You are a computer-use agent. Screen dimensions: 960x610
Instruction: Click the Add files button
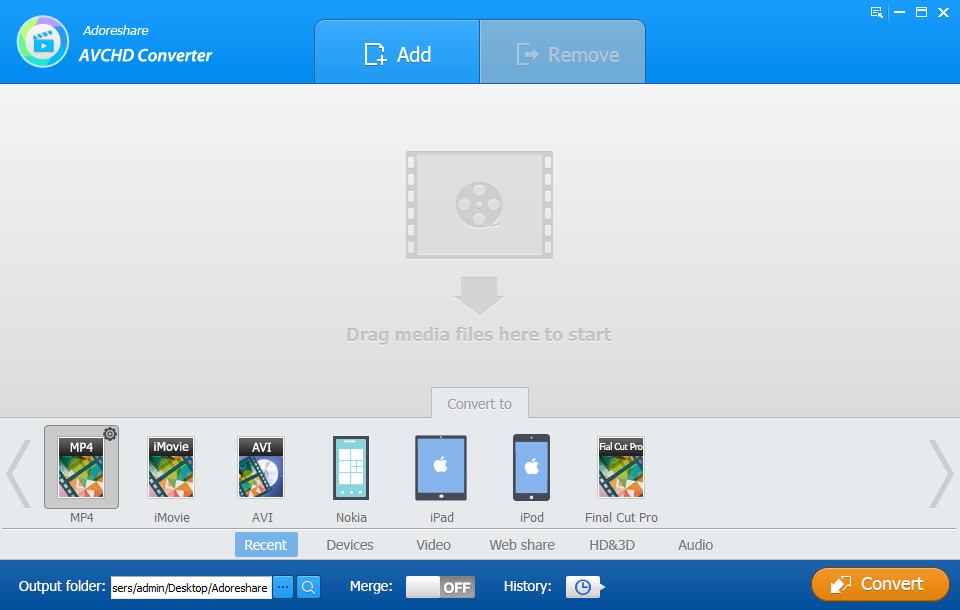tap(397, 52)
